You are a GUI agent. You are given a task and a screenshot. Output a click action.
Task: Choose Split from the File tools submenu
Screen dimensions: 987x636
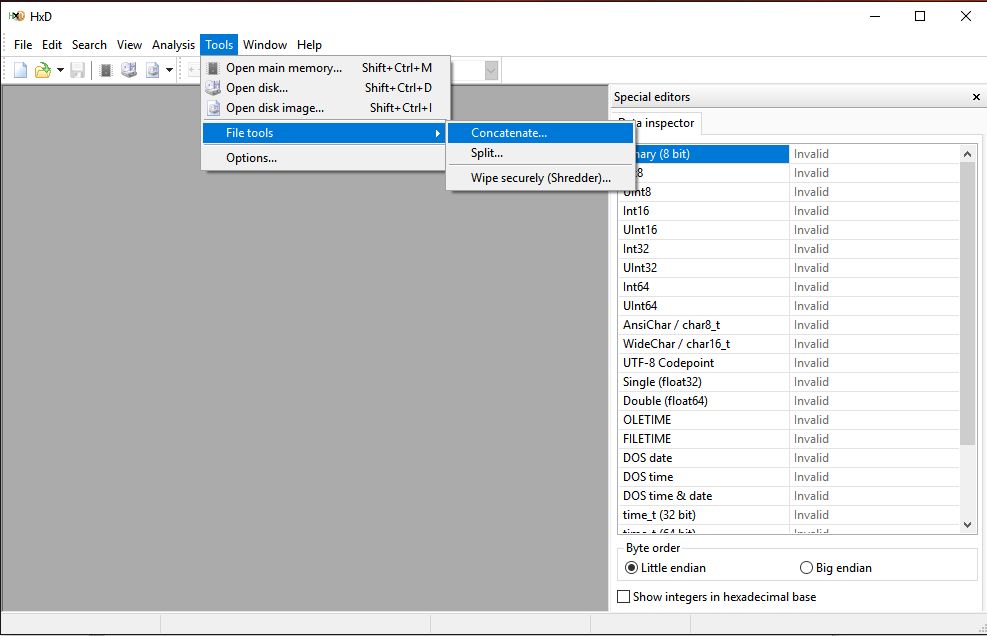coord(487,153)
